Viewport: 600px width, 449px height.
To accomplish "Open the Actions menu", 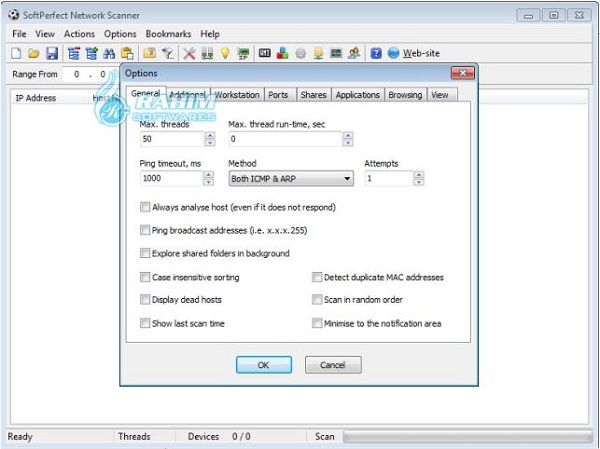I will point(79,34).
